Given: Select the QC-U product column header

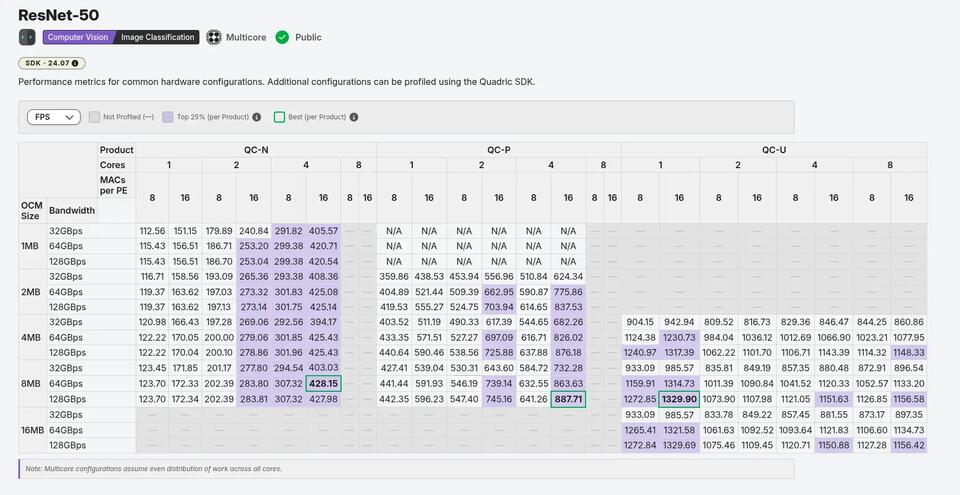Looking at the screenshot, I should tap(774, 150).
